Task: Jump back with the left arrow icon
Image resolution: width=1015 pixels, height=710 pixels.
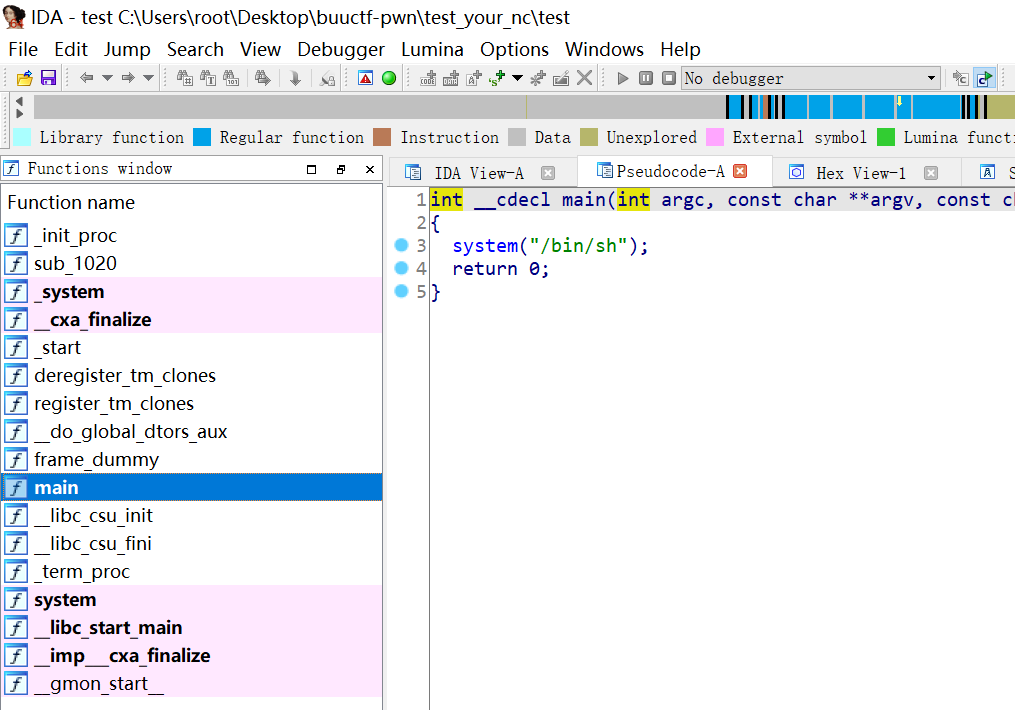Action: pyautogui.click(x=86, y=78)
